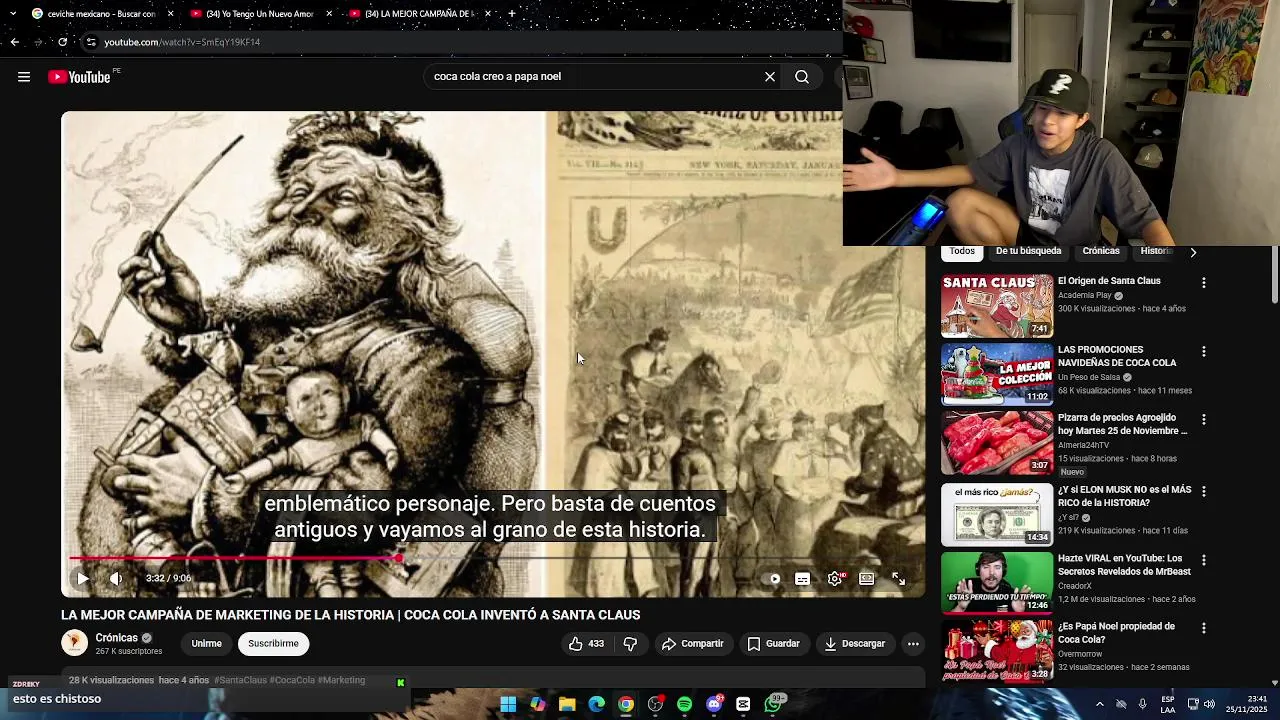Open the Crónicas channel avatar

coord(74,643)
